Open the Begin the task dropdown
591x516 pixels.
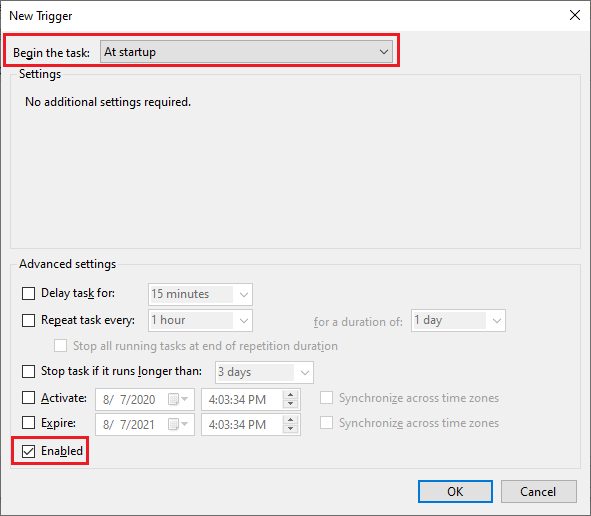tap(246, 52)
